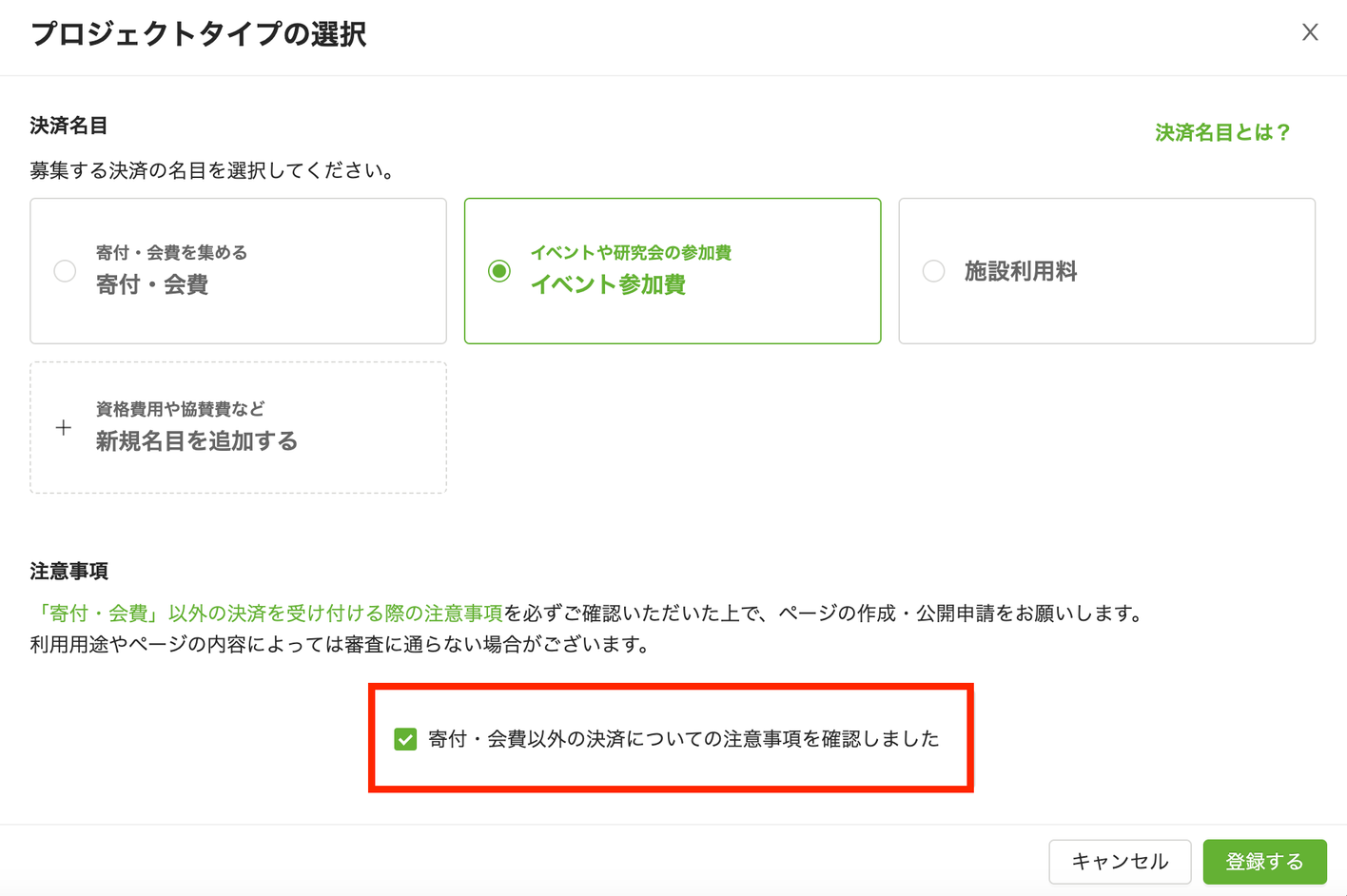Click the 資格費用や協賛費など subtitle text
The height and width of the screenshot is (896, 1347).
click(x=181, y=409)
